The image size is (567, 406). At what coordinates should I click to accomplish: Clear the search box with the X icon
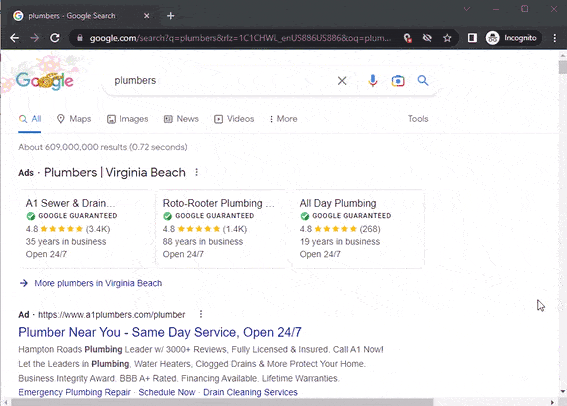(x=342, y=81)
